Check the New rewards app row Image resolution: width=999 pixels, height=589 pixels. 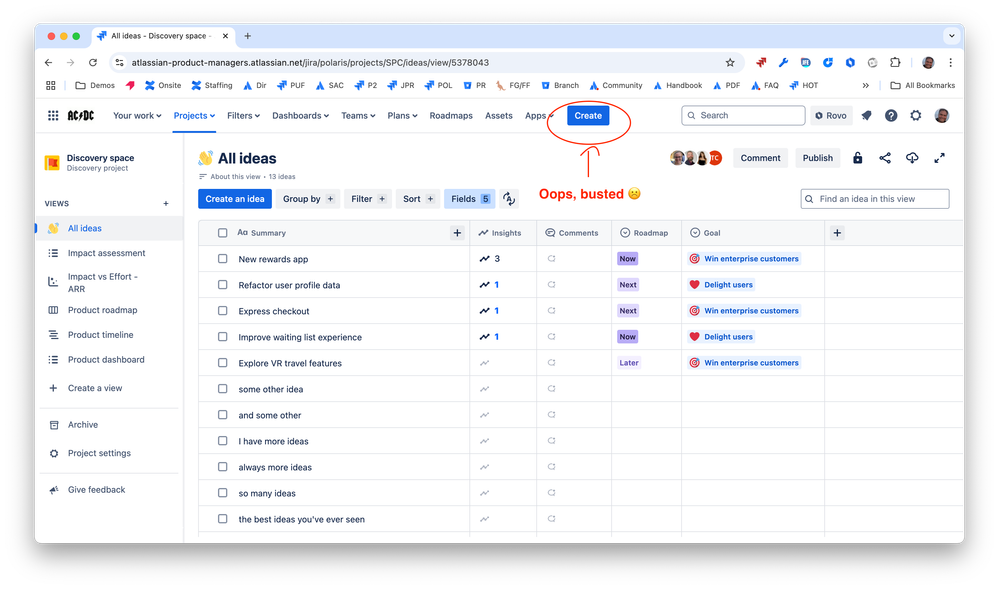click(222, 259)
